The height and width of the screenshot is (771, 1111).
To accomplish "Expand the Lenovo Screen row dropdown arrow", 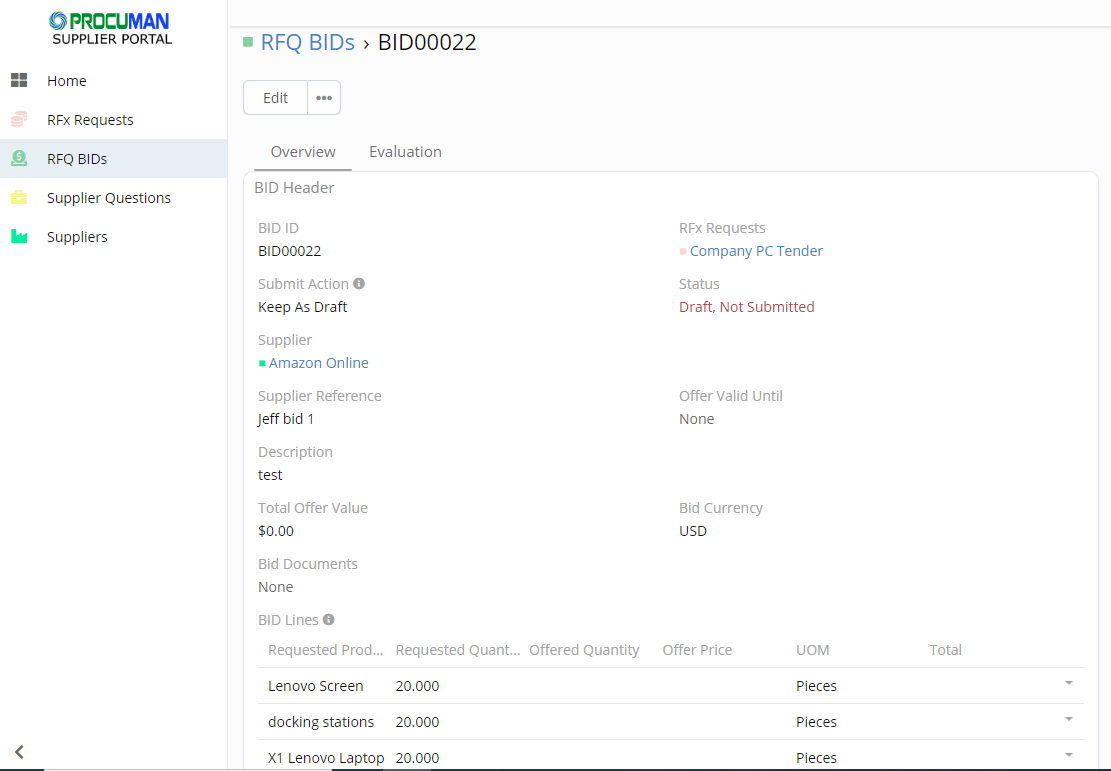I will [1068, 683].
